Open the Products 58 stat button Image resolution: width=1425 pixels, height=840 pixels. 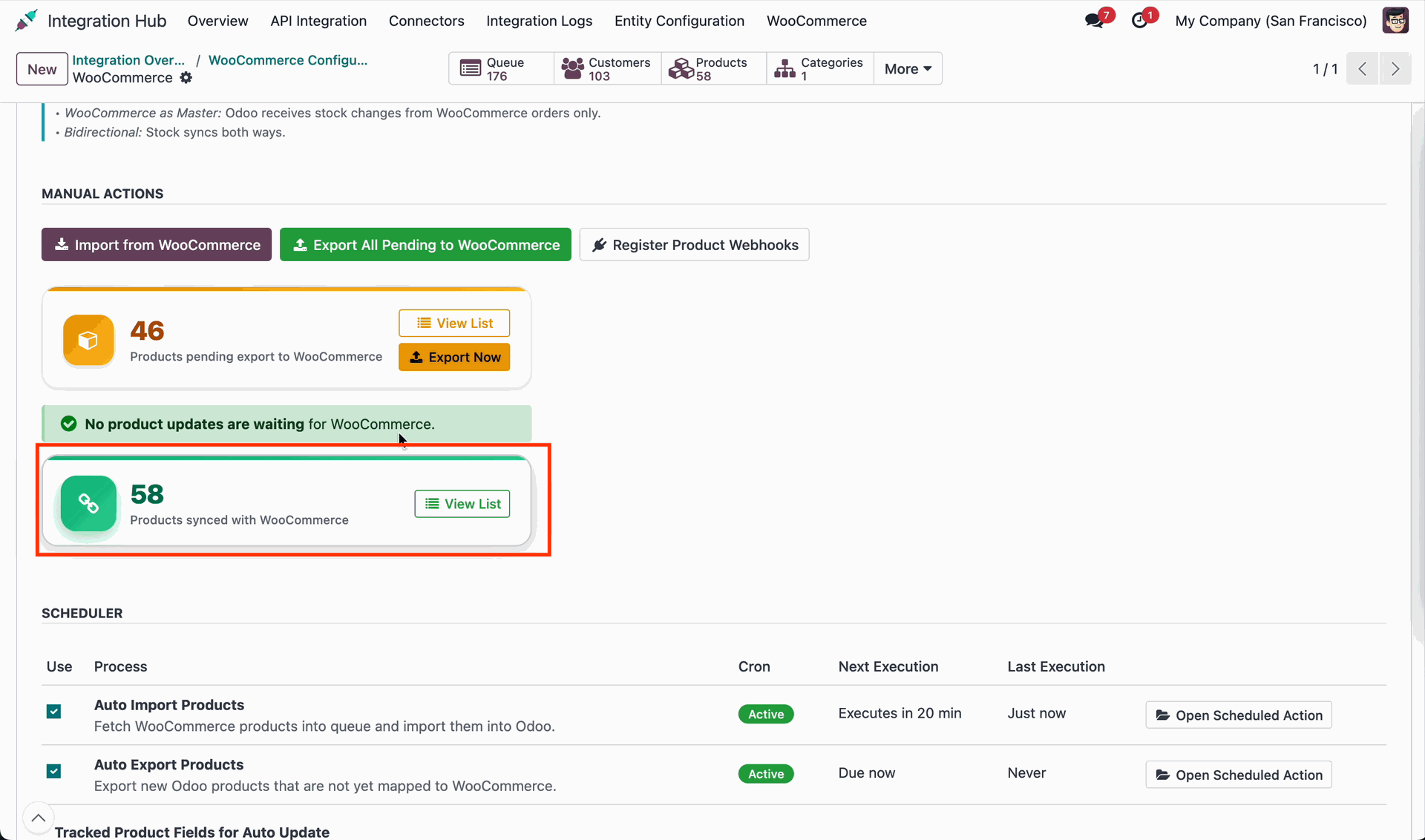pos(714,69)
